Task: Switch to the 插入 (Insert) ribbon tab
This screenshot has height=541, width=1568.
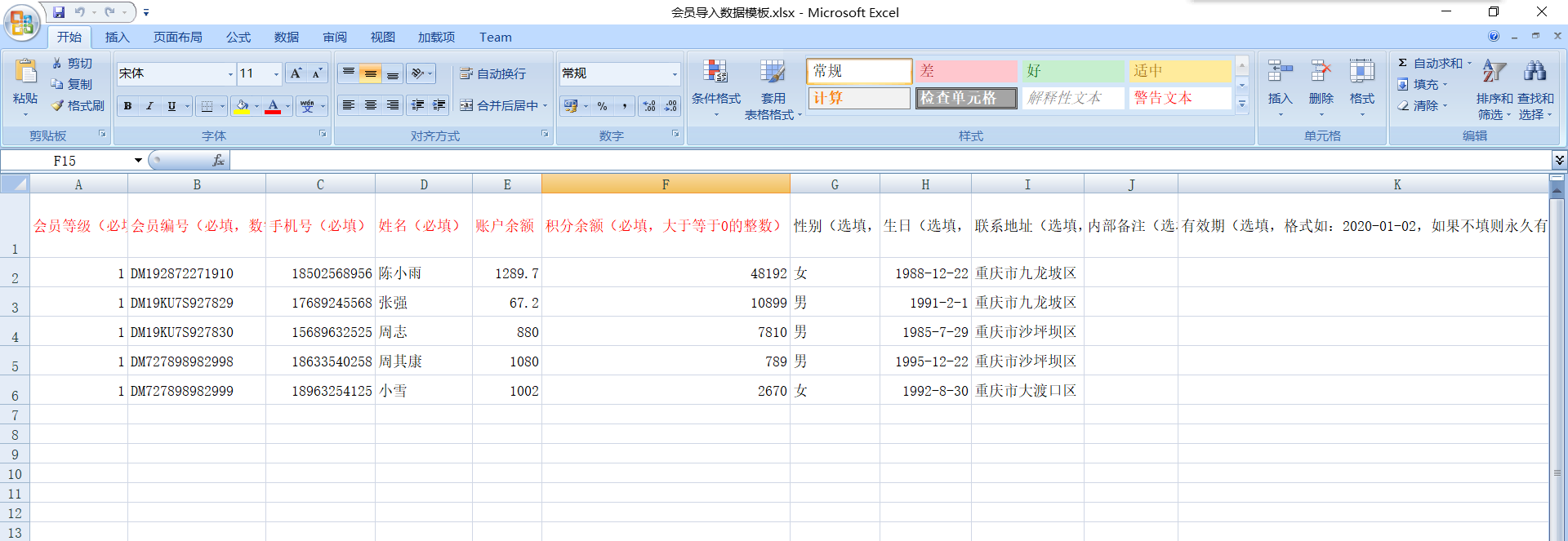Action: pos(117,38)
